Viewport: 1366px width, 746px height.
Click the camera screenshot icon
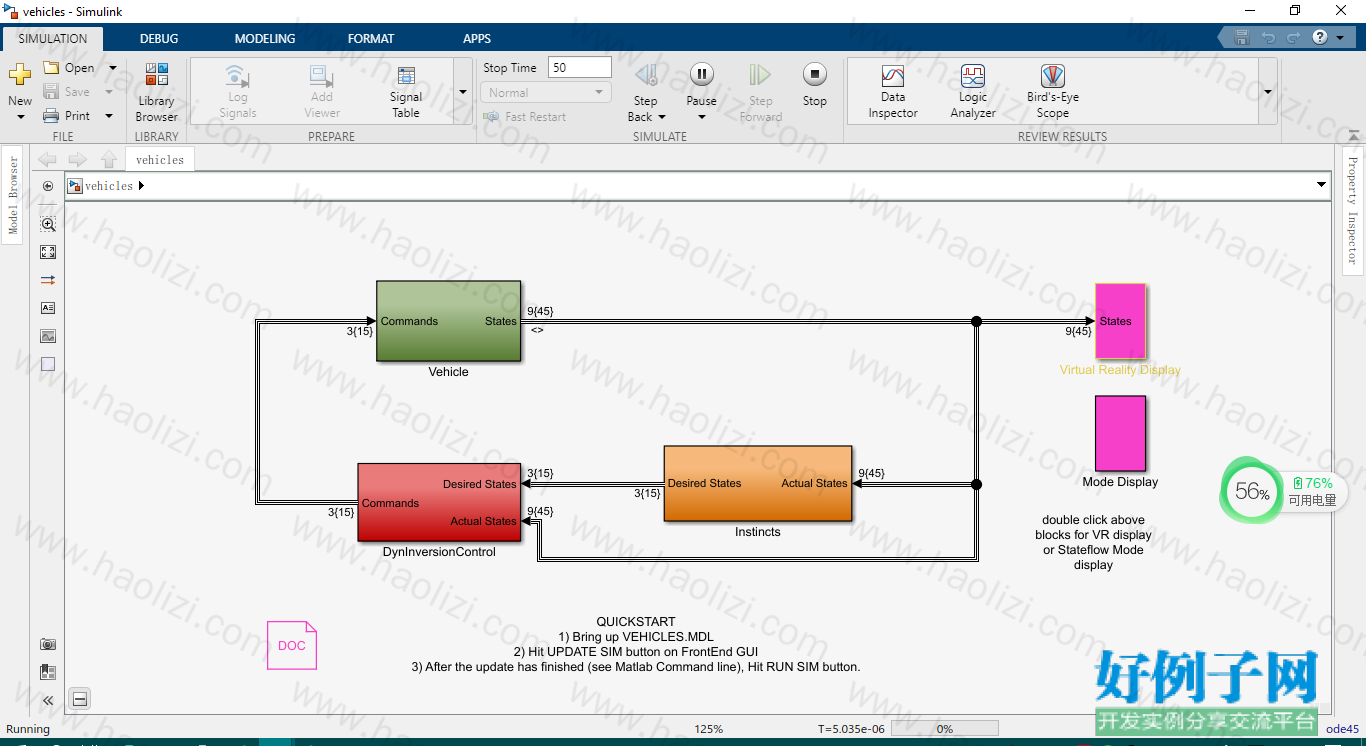pos(48,645)
